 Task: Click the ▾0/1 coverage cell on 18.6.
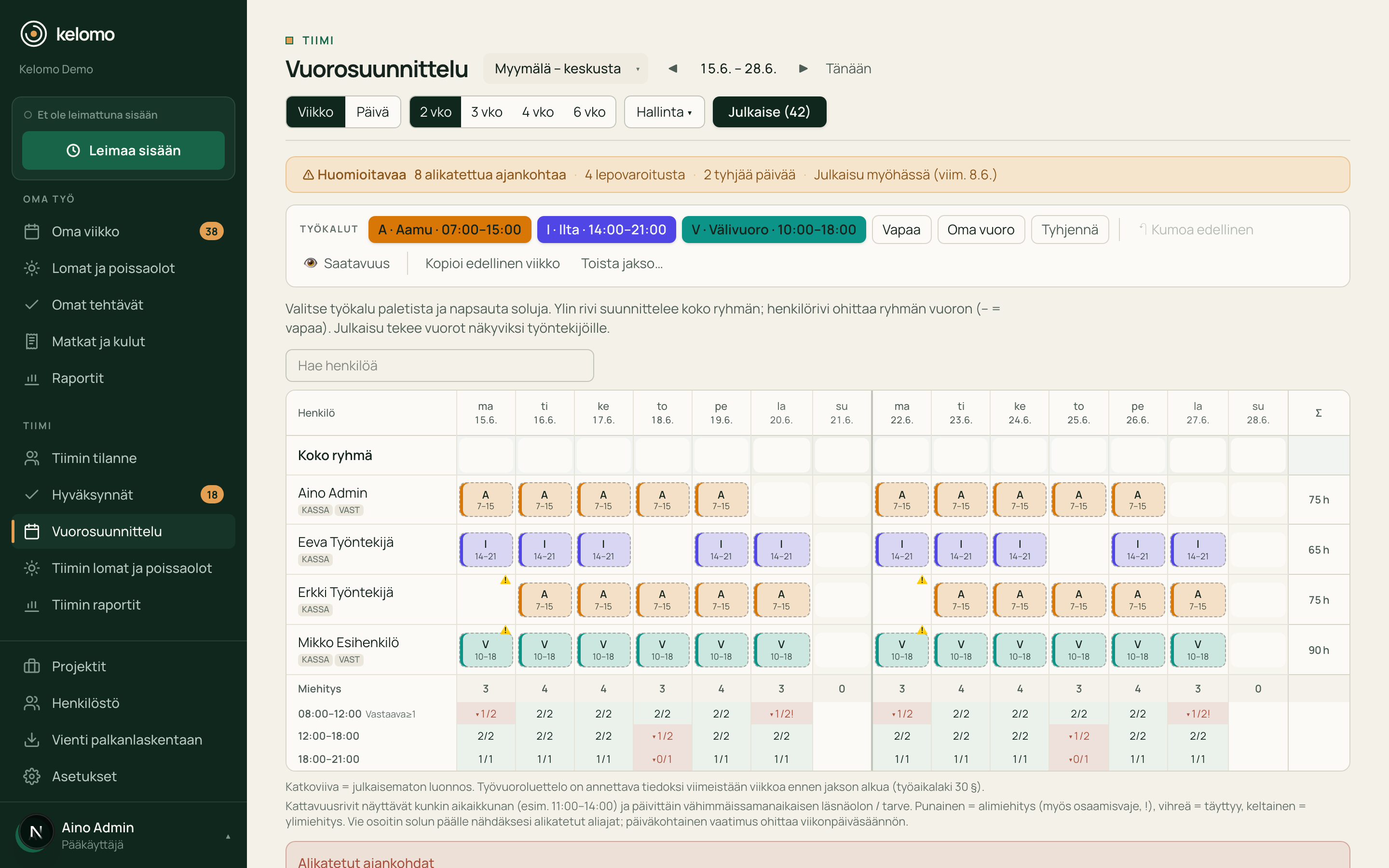[662, 759]
